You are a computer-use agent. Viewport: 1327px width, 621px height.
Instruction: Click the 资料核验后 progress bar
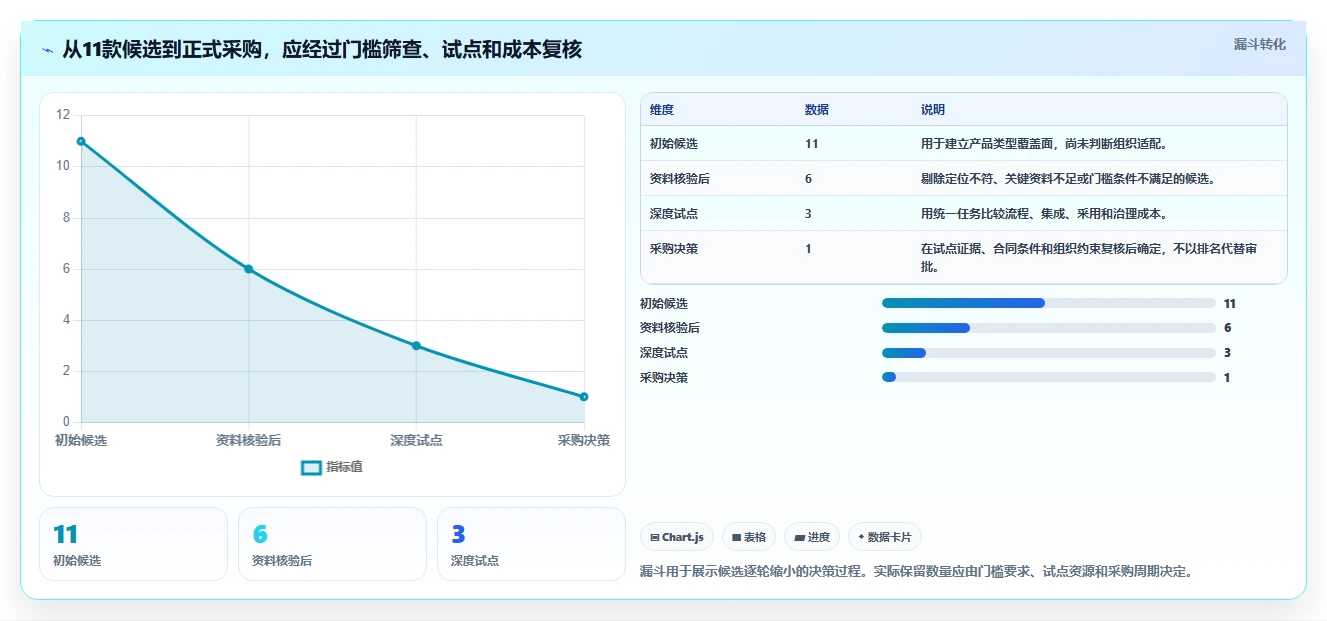[1049, 328]
